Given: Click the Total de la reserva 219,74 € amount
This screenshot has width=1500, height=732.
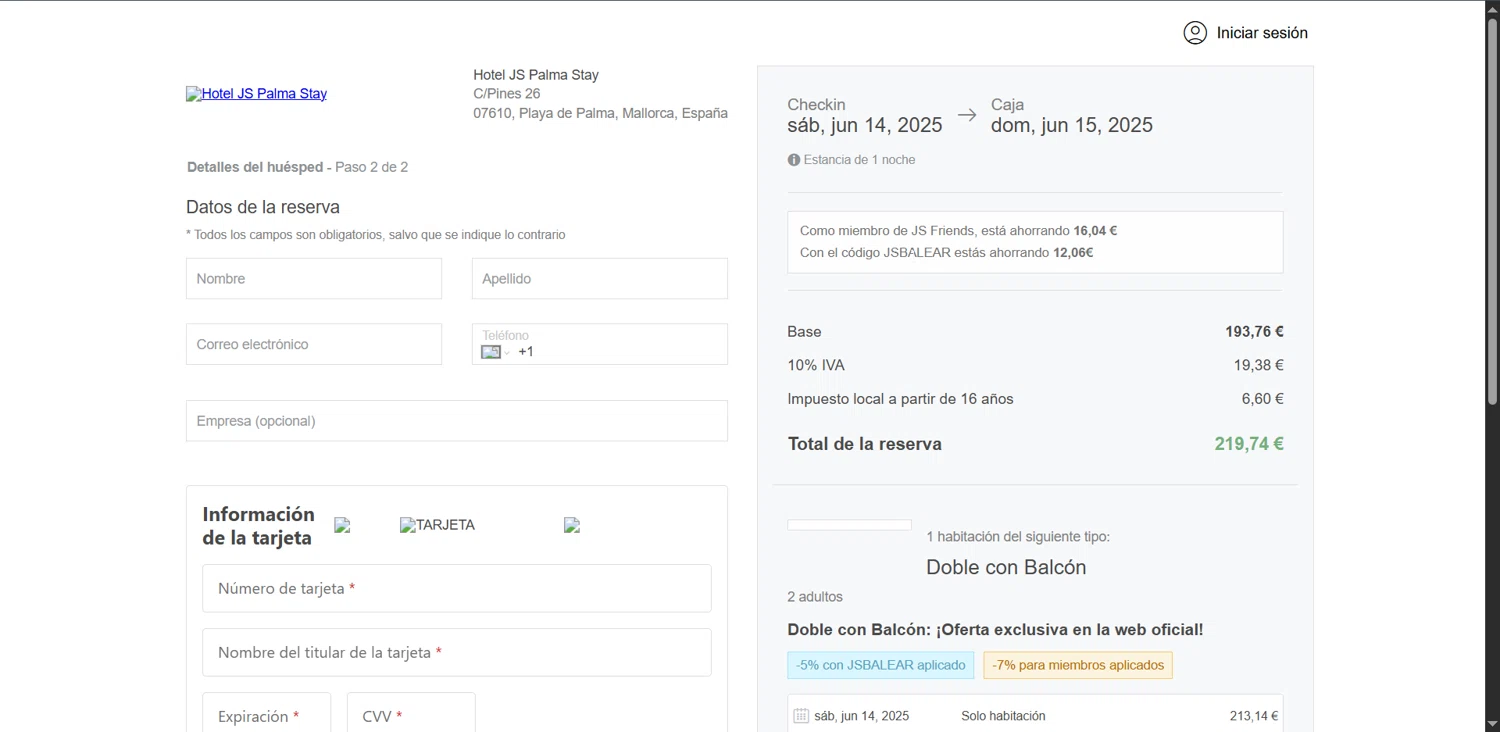Looking at the screenshot, I should click(1249, 444).
